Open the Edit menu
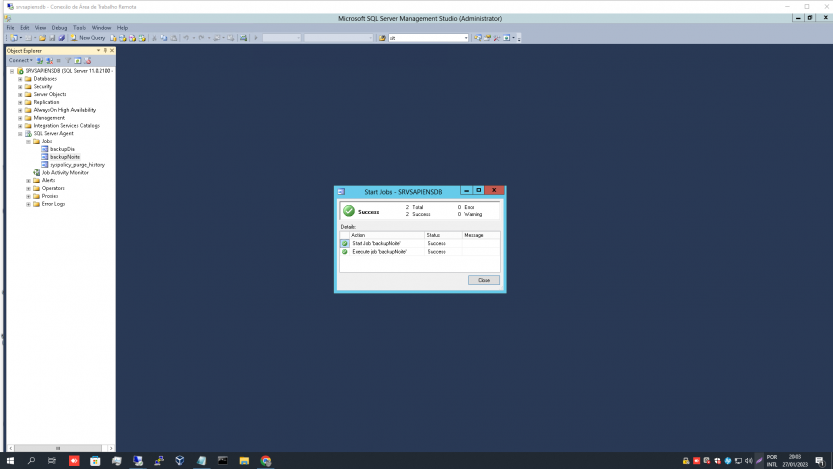The height and width of the screenshot is (469, 833). [x=24, y=28]
